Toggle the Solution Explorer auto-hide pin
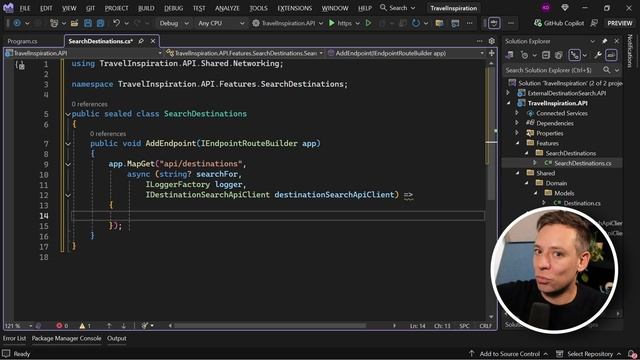The width and height of the screenshot is (640, 360). [x=604, y=41]
